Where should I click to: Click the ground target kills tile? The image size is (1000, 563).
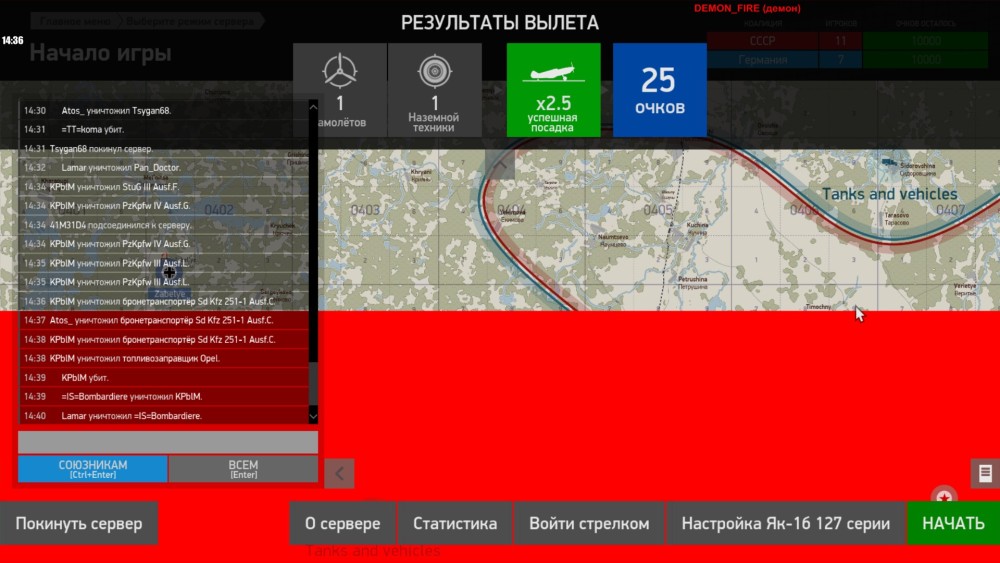click(x=434, y=90)
